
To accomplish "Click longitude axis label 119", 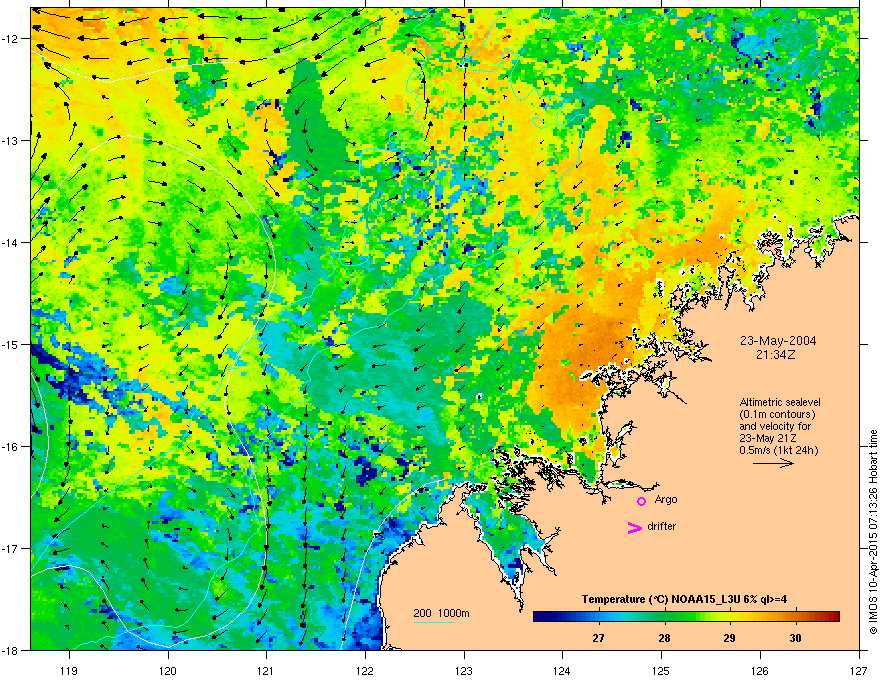I will (69, 670).
